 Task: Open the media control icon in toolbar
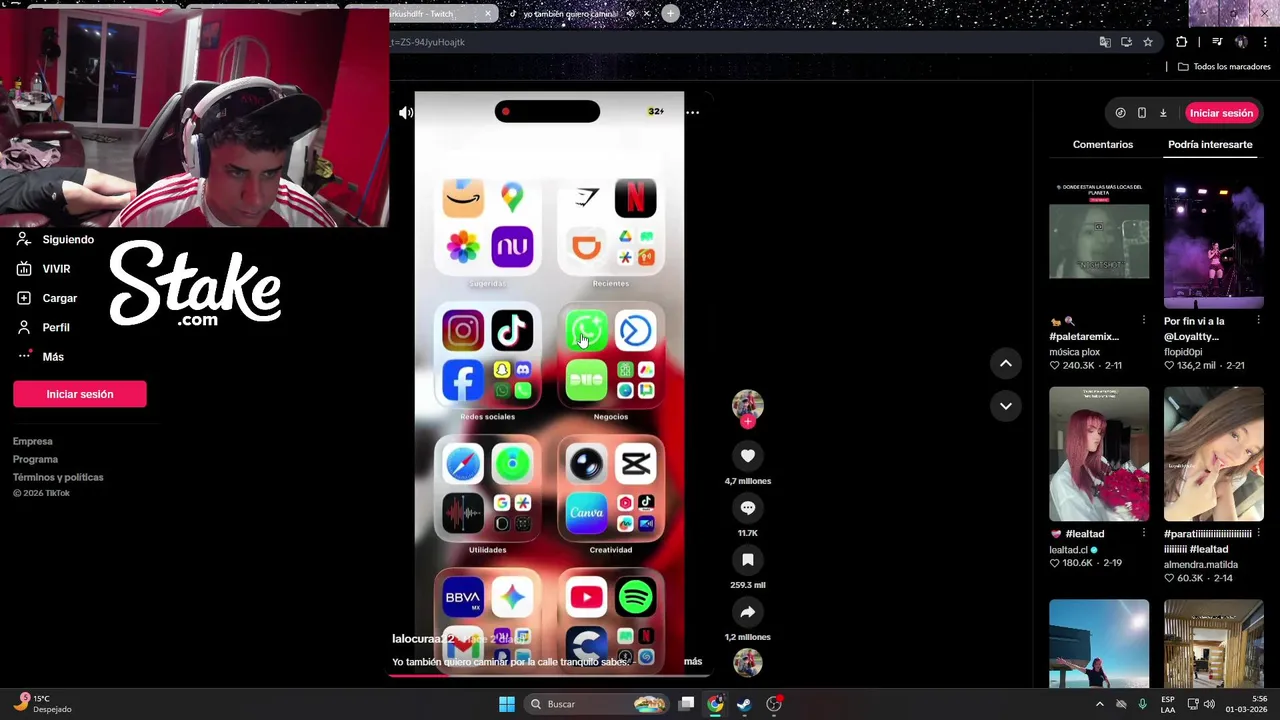click(x=1217, y=42)
